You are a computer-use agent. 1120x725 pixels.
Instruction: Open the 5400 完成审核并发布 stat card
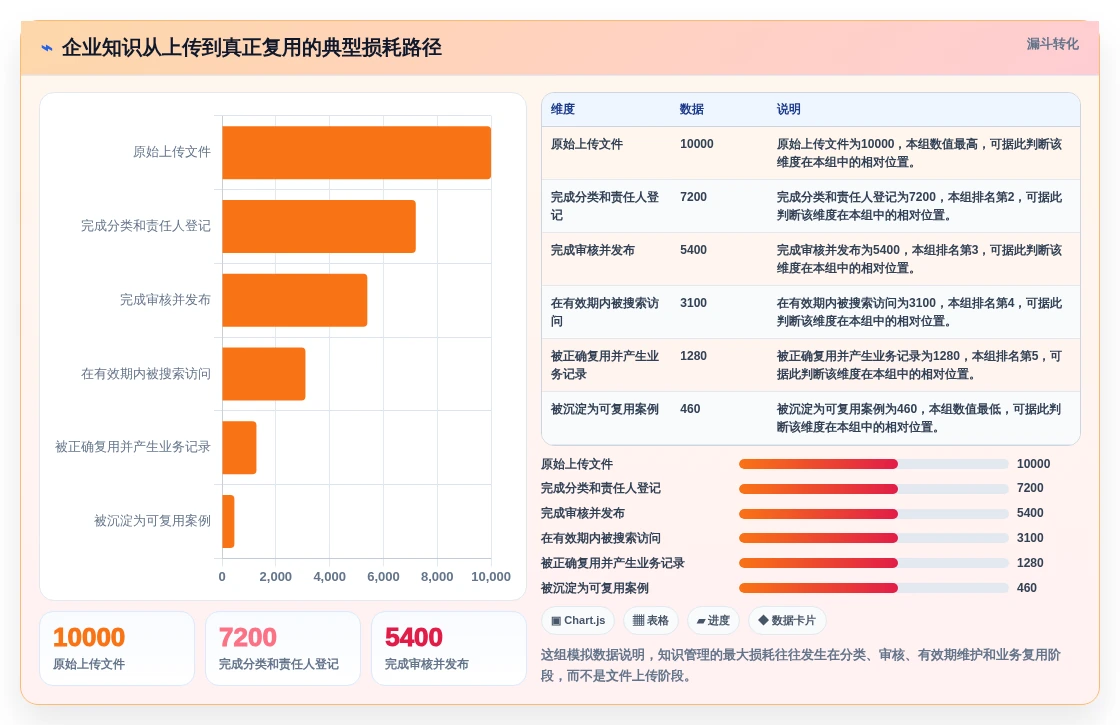point(449,649)
